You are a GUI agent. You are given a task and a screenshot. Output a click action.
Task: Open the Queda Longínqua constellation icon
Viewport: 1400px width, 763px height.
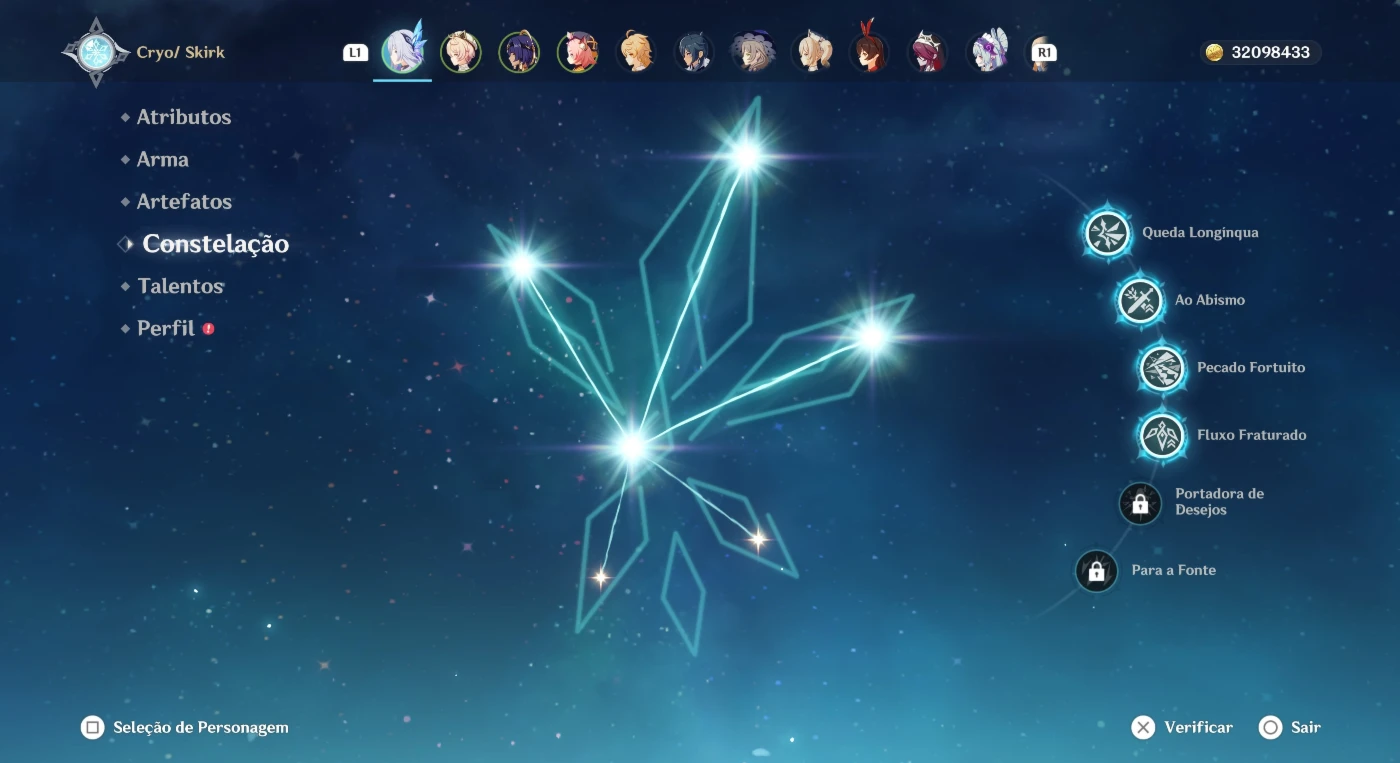[x=1108, y=233]
